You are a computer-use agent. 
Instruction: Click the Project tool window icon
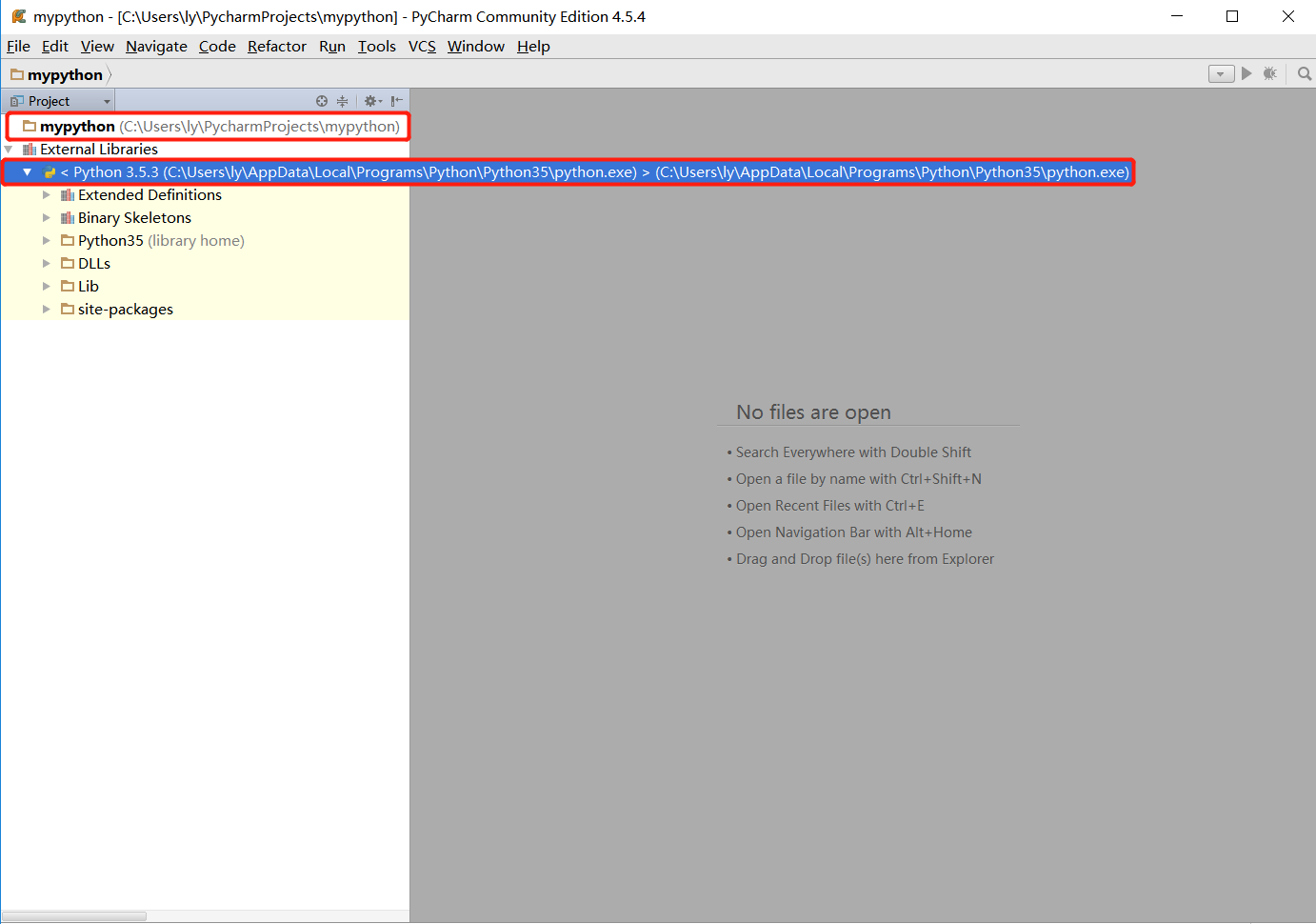point(17,101)
